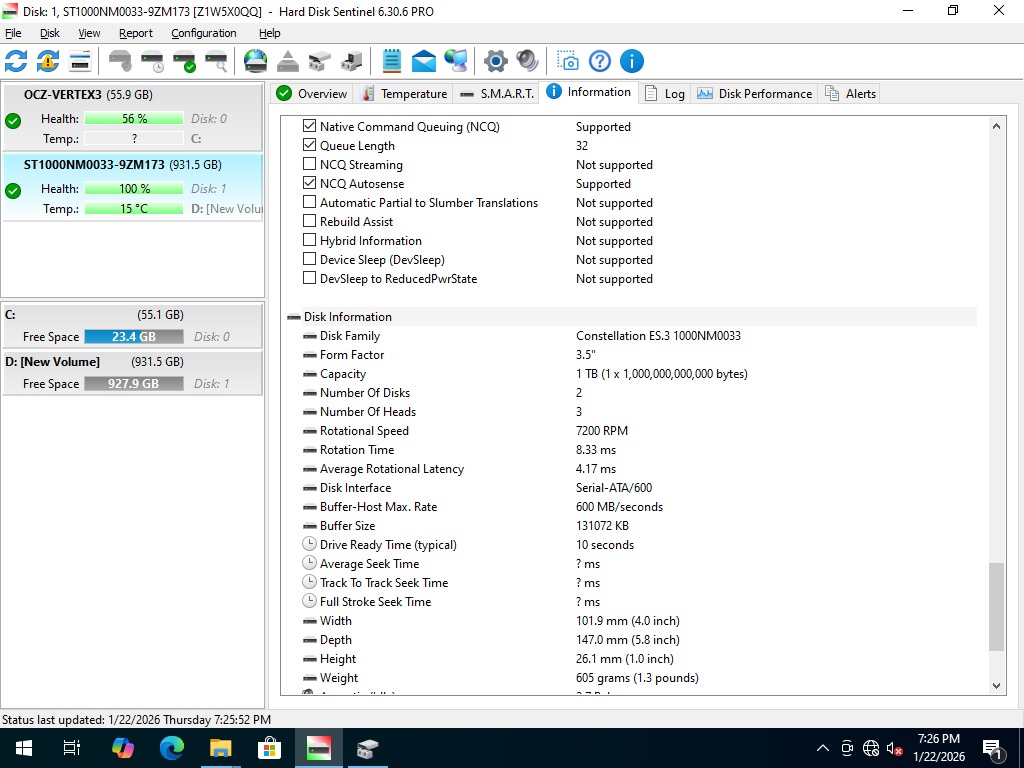Toggle the Queue Length checkbox

click(x=310, y=146)
